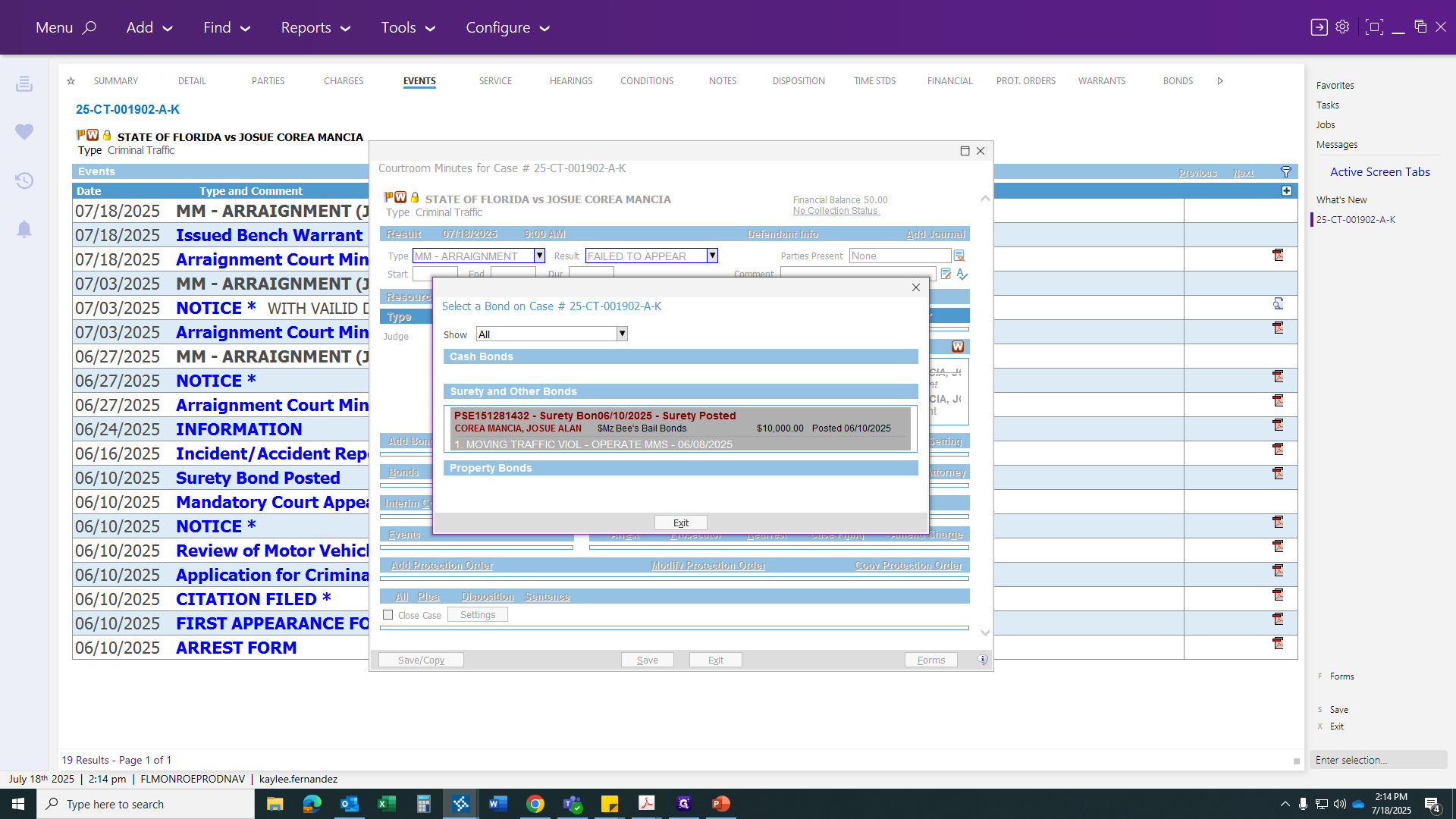Image resolution: width=1456 pixels, height=819 pixels.
Task: Click the Add Journal link
Action: point(935,234)
